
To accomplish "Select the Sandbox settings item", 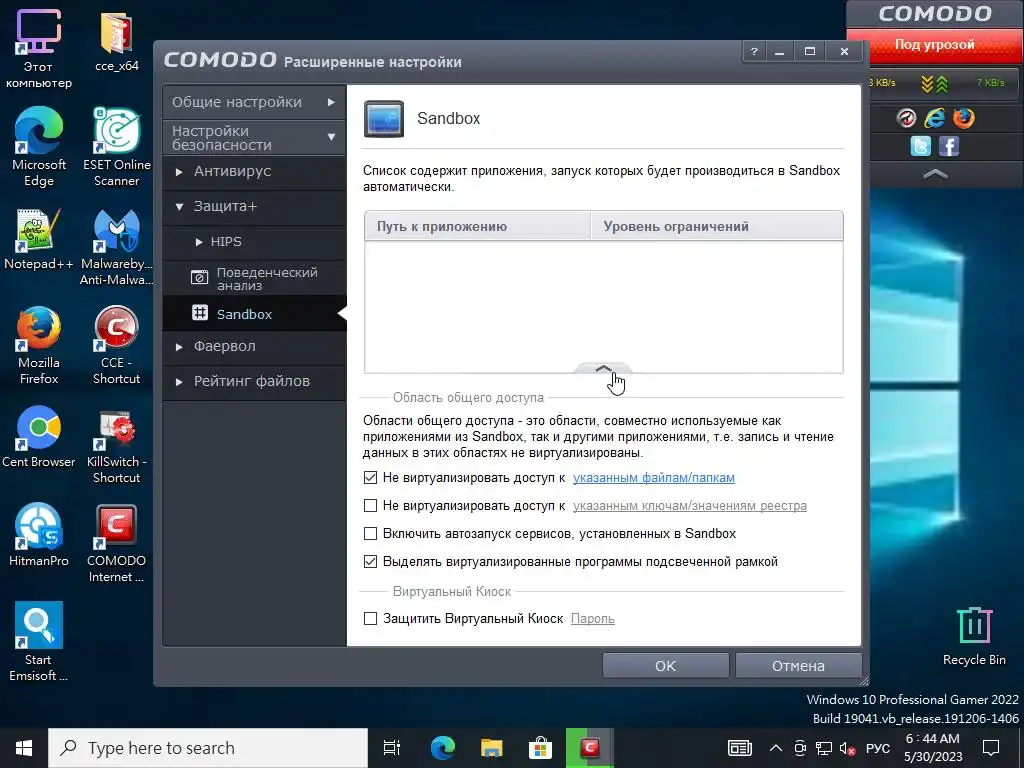I will click(x=254, y=313).
